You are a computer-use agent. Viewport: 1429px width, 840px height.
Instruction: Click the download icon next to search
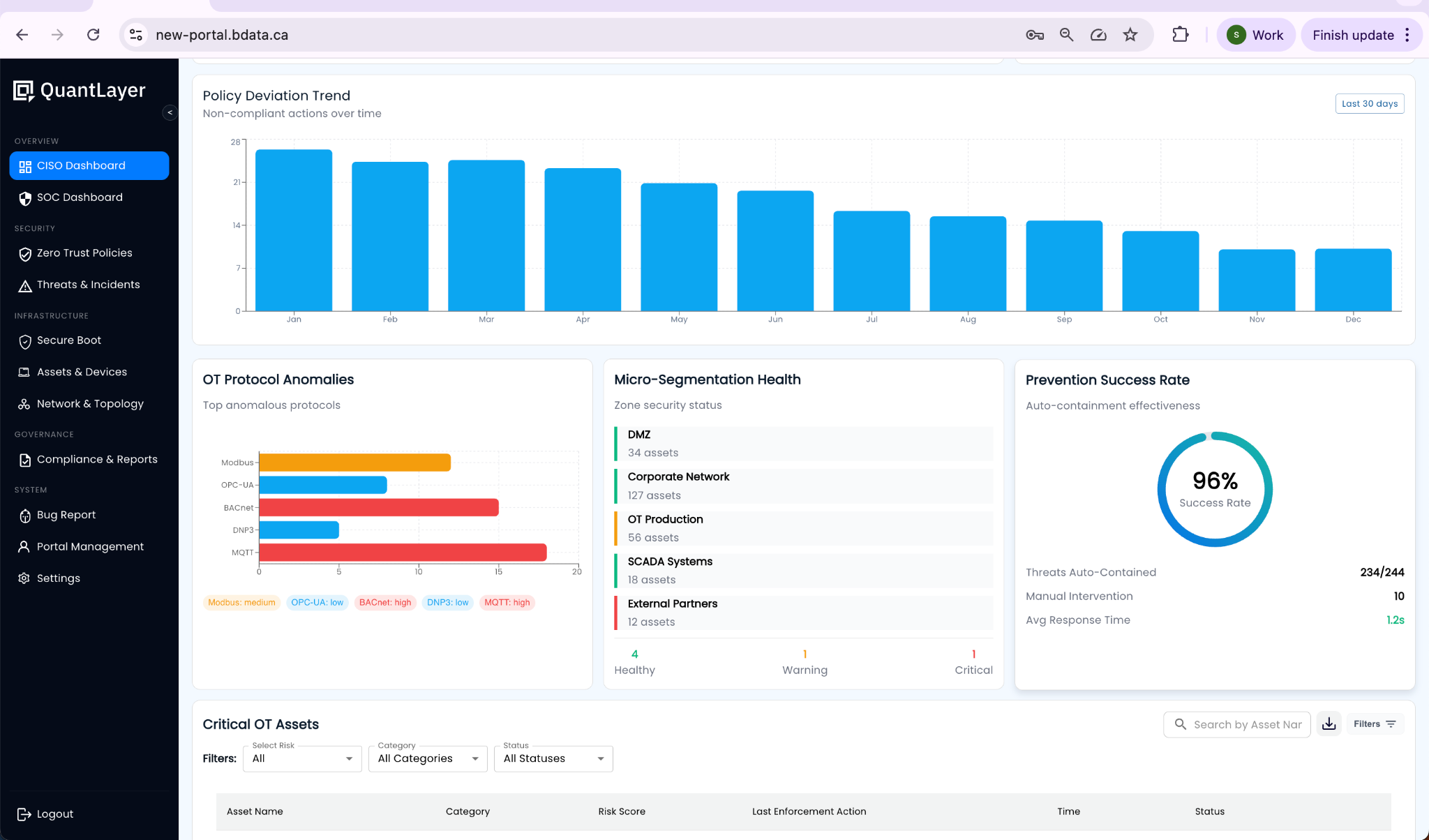click(1329, 724)
